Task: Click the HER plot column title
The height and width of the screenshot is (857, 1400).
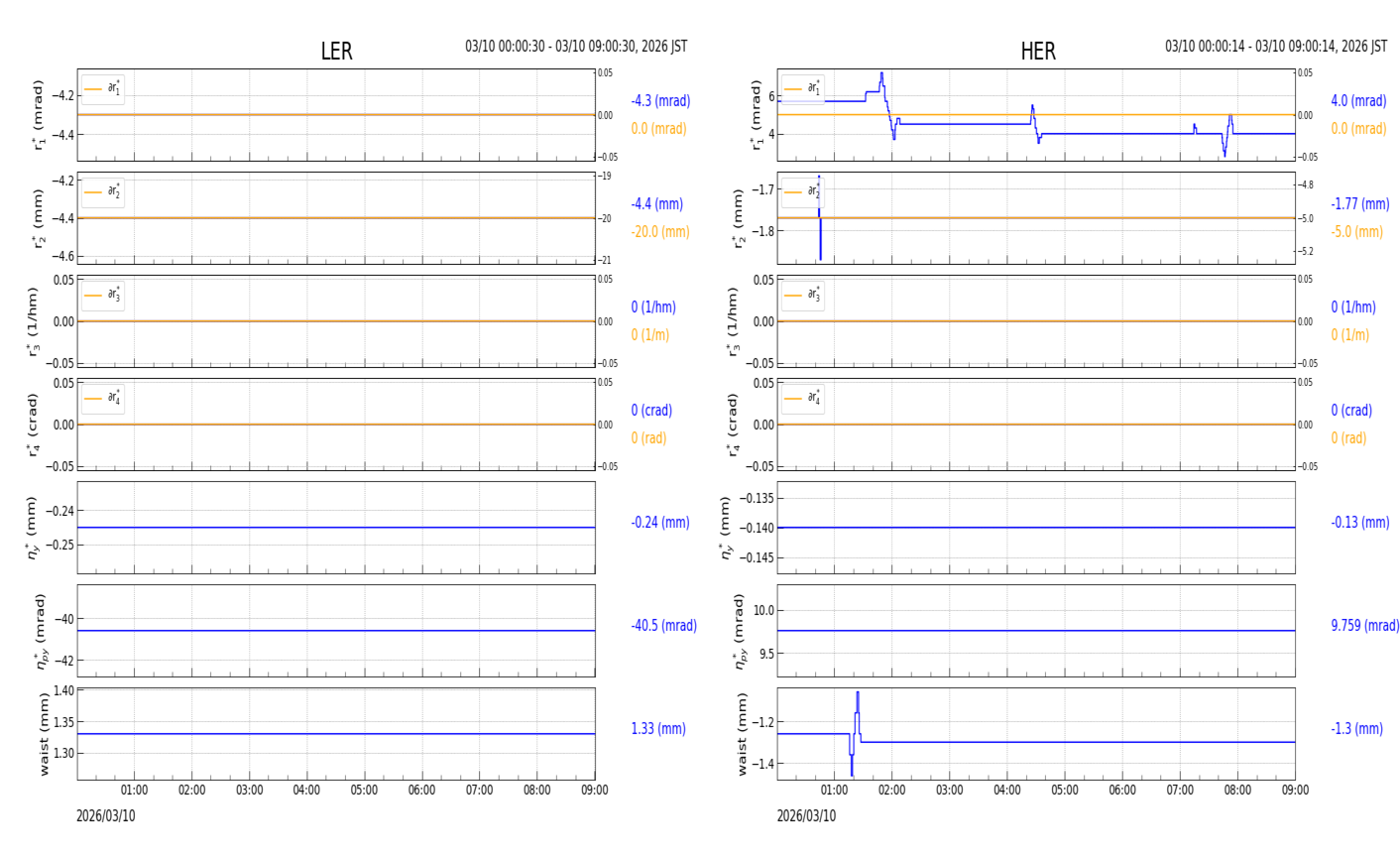Action: point(1038,52)
